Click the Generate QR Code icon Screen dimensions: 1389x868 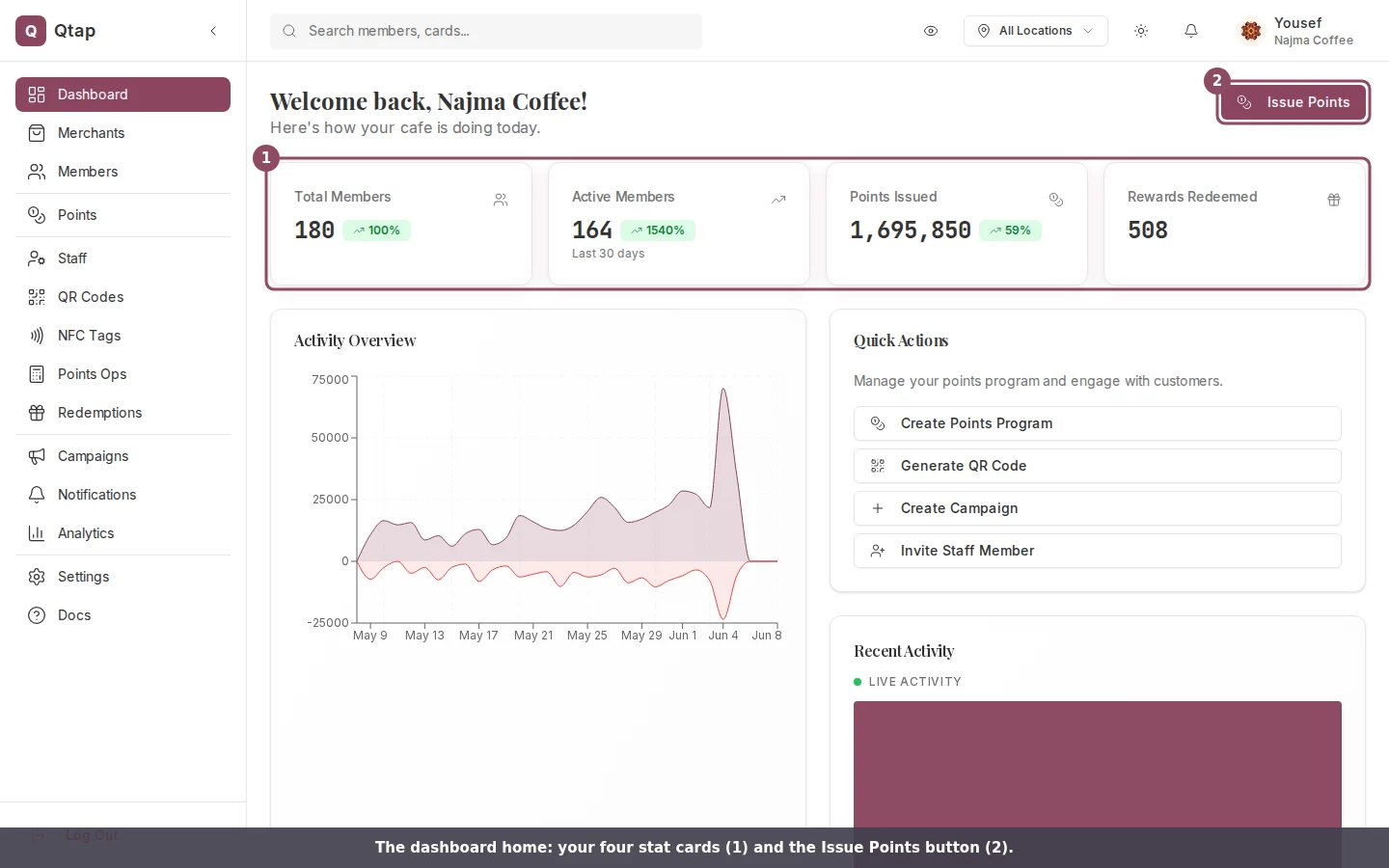coord(878,466)
